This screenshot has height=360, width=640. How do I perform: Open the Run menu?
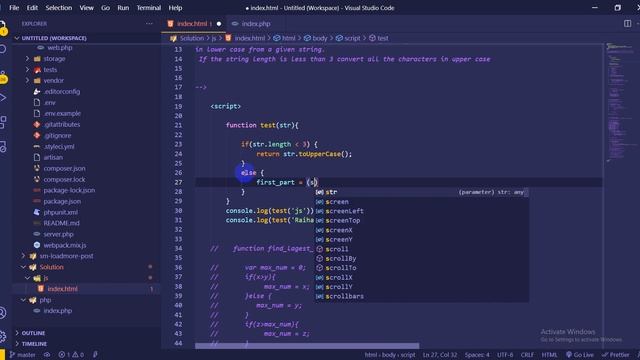pos(123,8)
